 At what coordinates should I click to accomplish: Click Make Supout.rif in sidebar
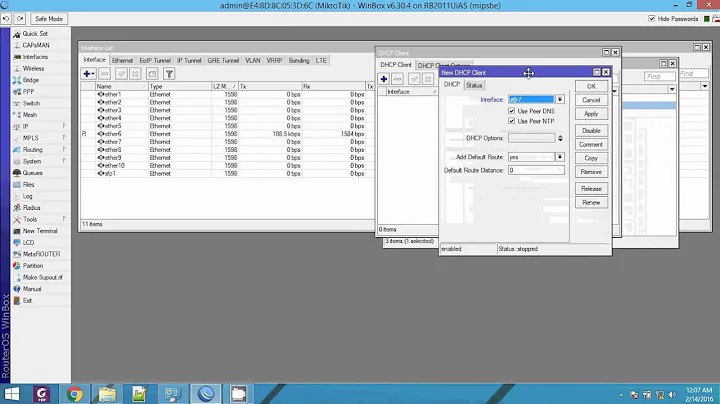point(42,277)
